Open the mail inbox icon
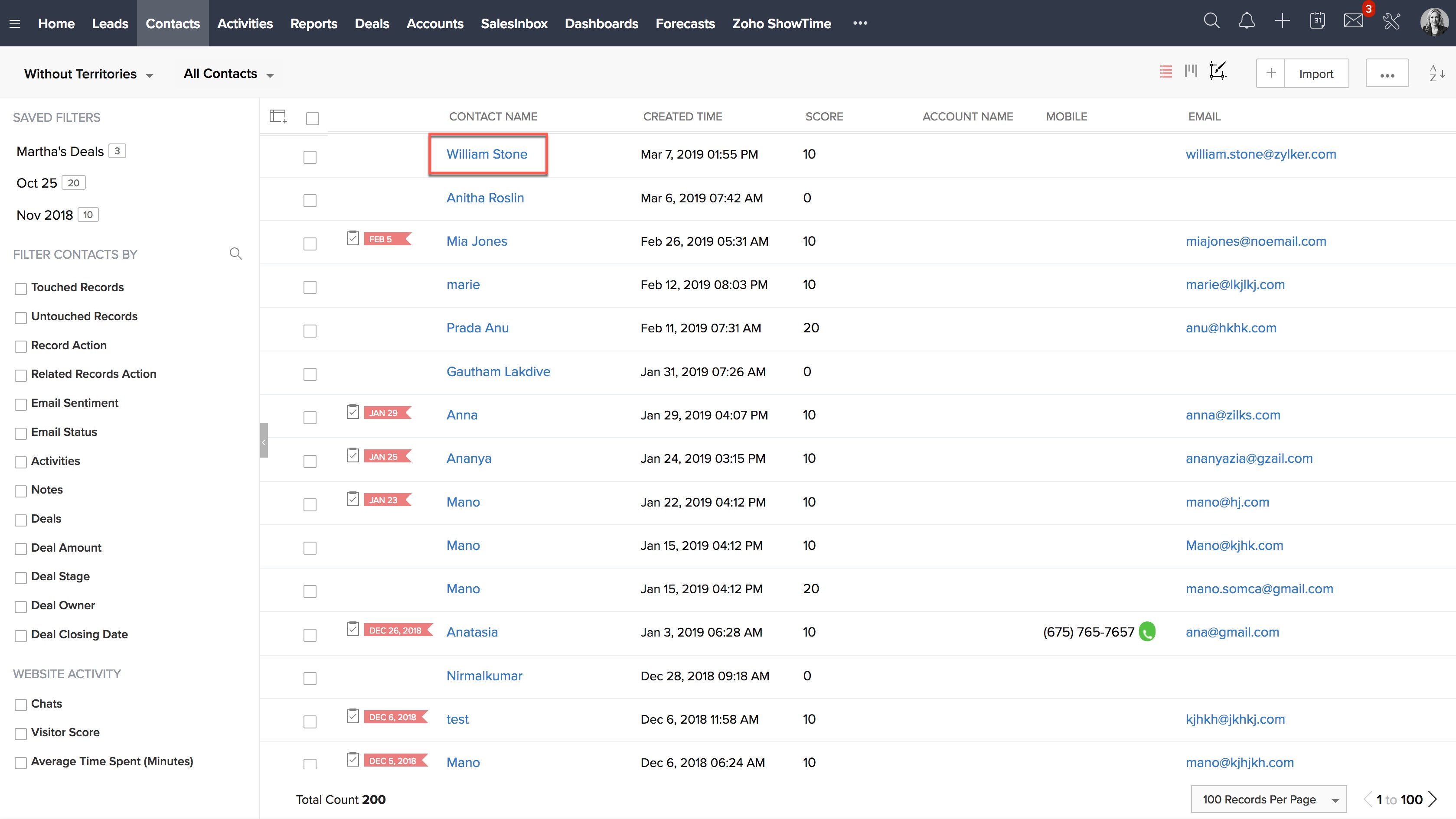Image resolution: width=1456 pixels, height=819 pixels. [1353, 22]
